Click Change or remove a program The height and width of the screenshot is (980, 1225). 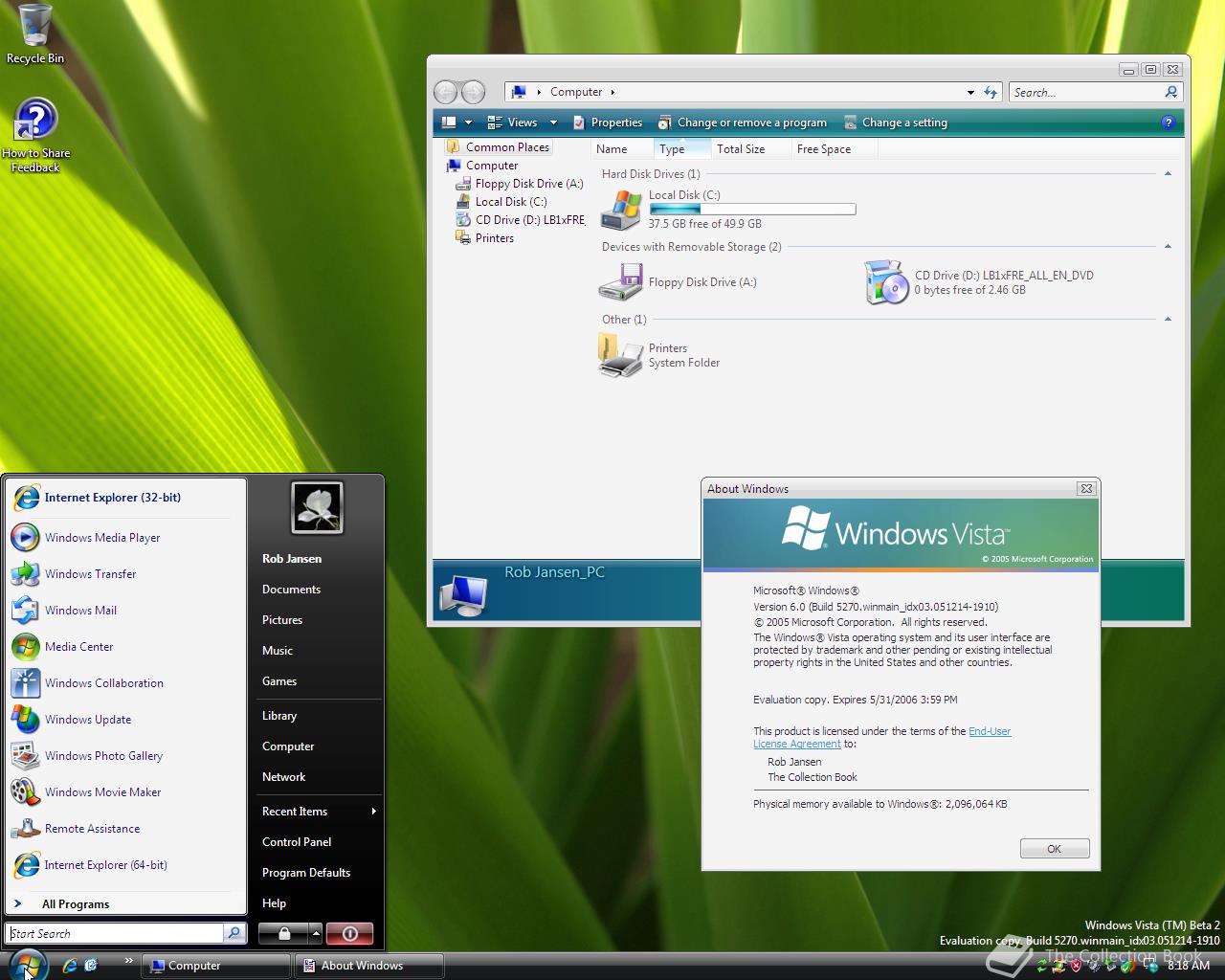(742, 122)
